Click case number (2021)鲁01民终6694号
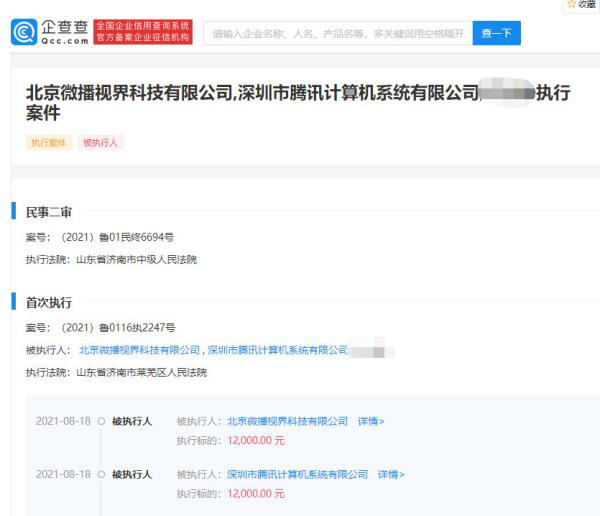The width and height of the screenshot is (600, 516). click(x=117, y=237)
